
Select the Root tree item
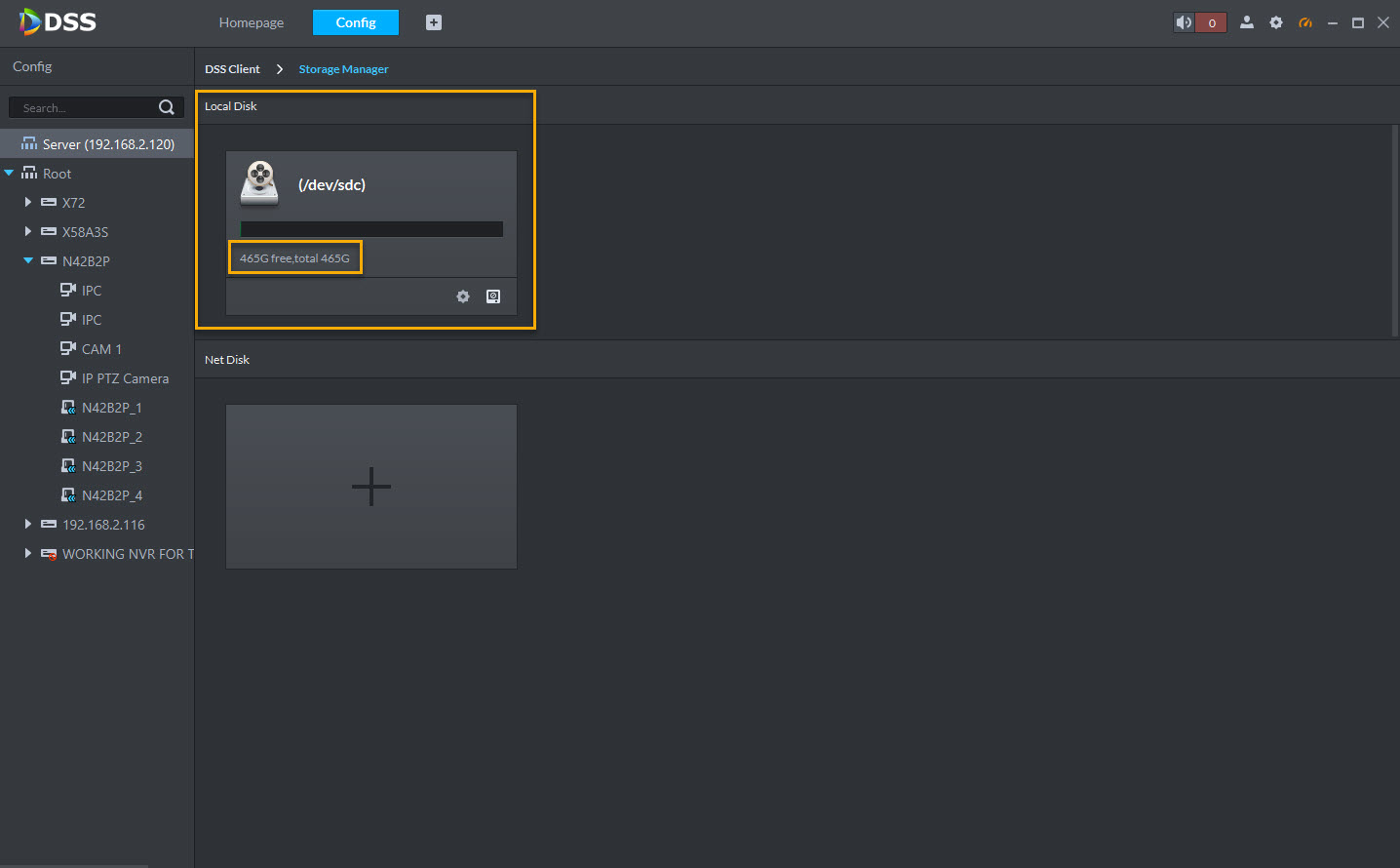[57, 174]
